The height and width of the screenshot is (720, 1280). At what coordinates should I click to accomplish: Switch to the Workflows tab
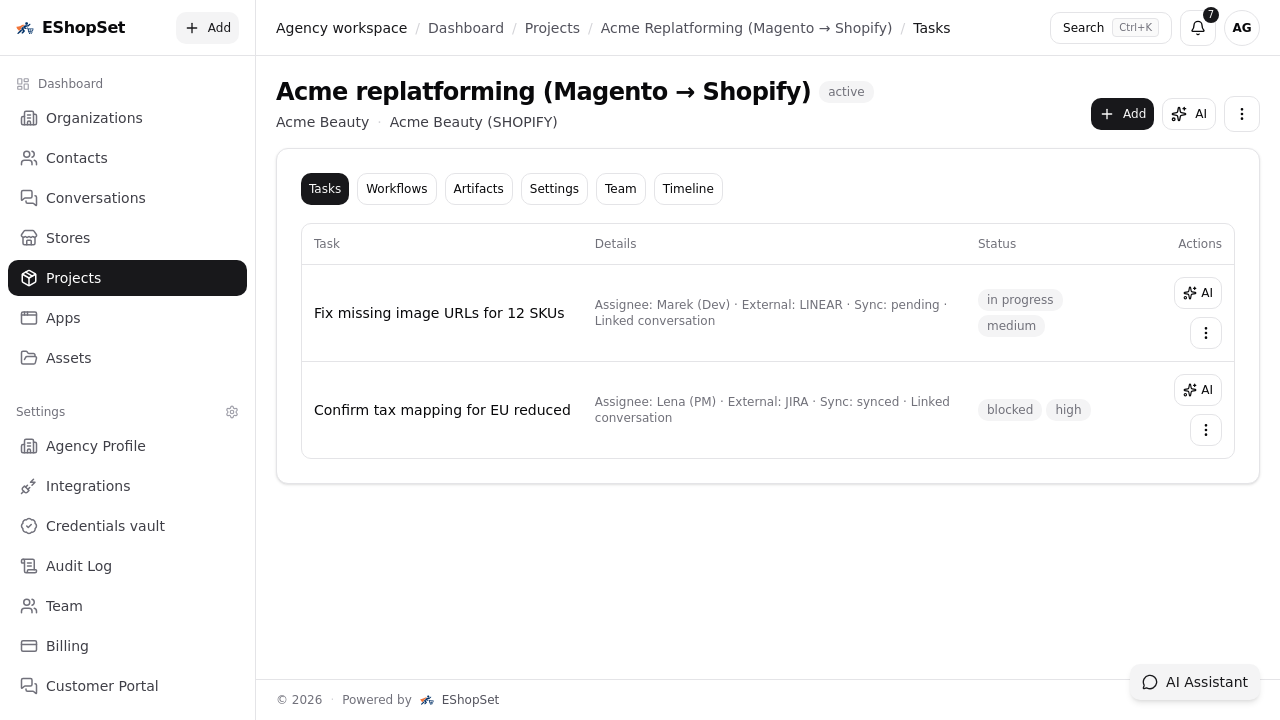point(396,189)
